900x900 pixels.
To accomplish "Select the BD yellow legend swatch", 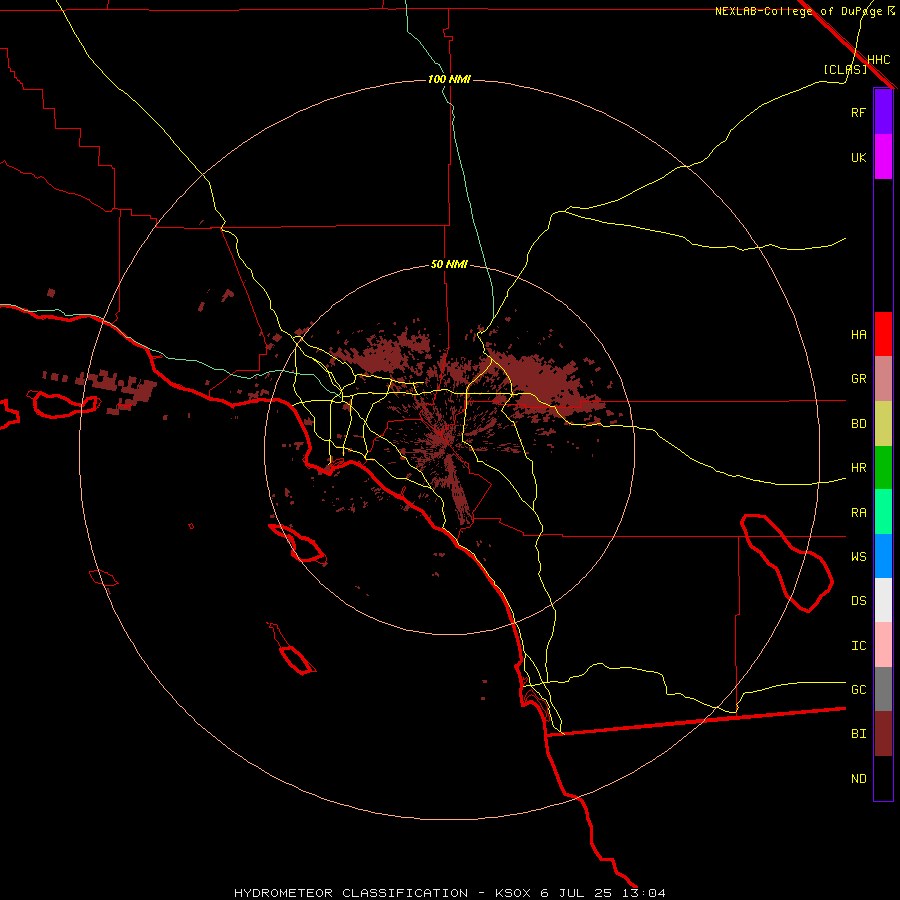I will tap(883, 424).
